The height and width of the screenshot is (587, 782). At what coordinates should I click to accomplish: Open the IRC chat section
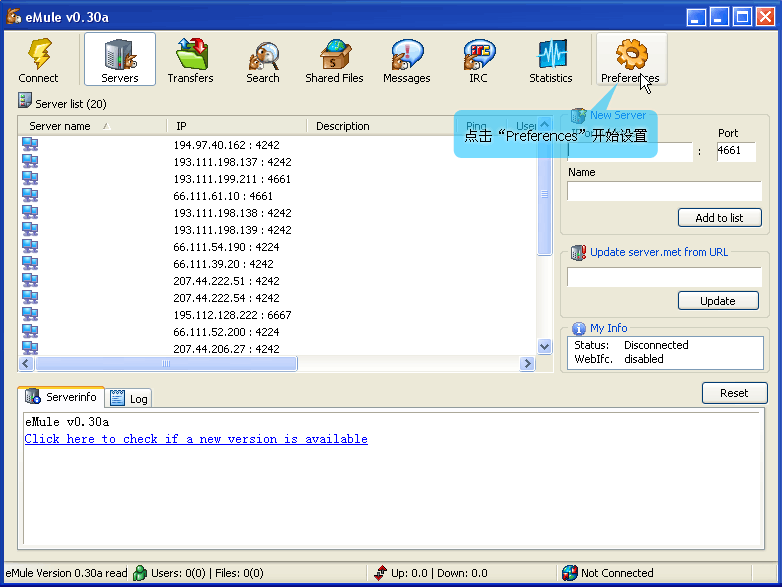pos(478,59)
